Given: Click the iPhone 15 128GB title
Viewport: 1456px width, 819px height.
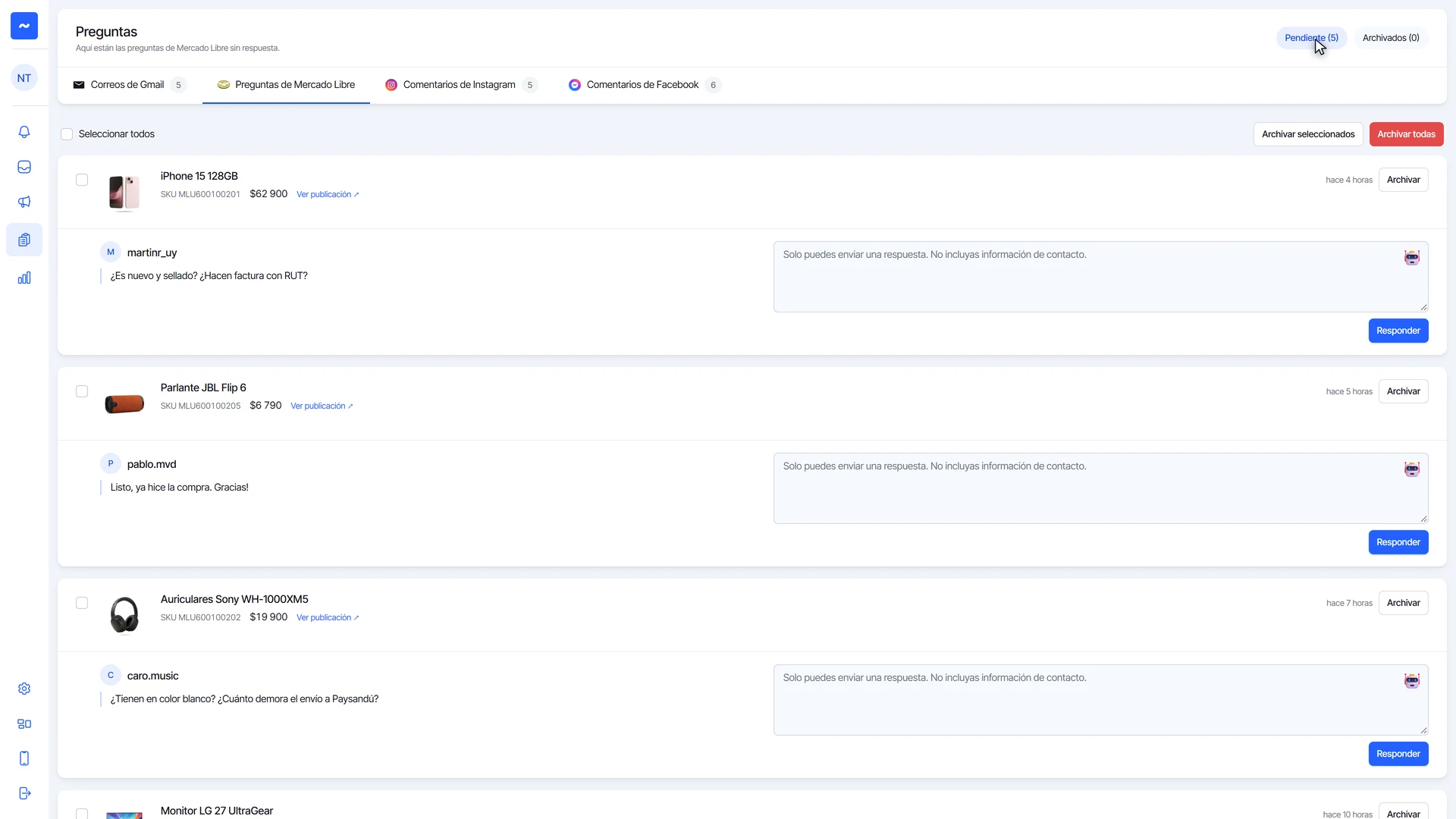Looking at the screenshot, I should (199, 176).
